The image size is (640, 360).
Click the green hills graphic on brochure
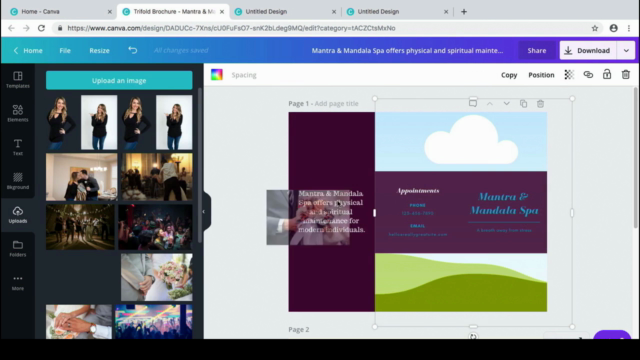[461, 282]
